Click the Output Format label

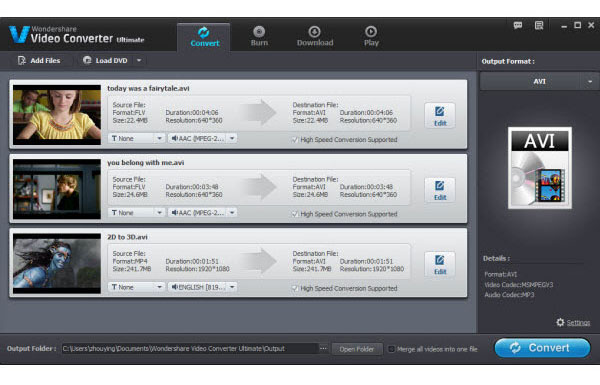tap(508, 61)
